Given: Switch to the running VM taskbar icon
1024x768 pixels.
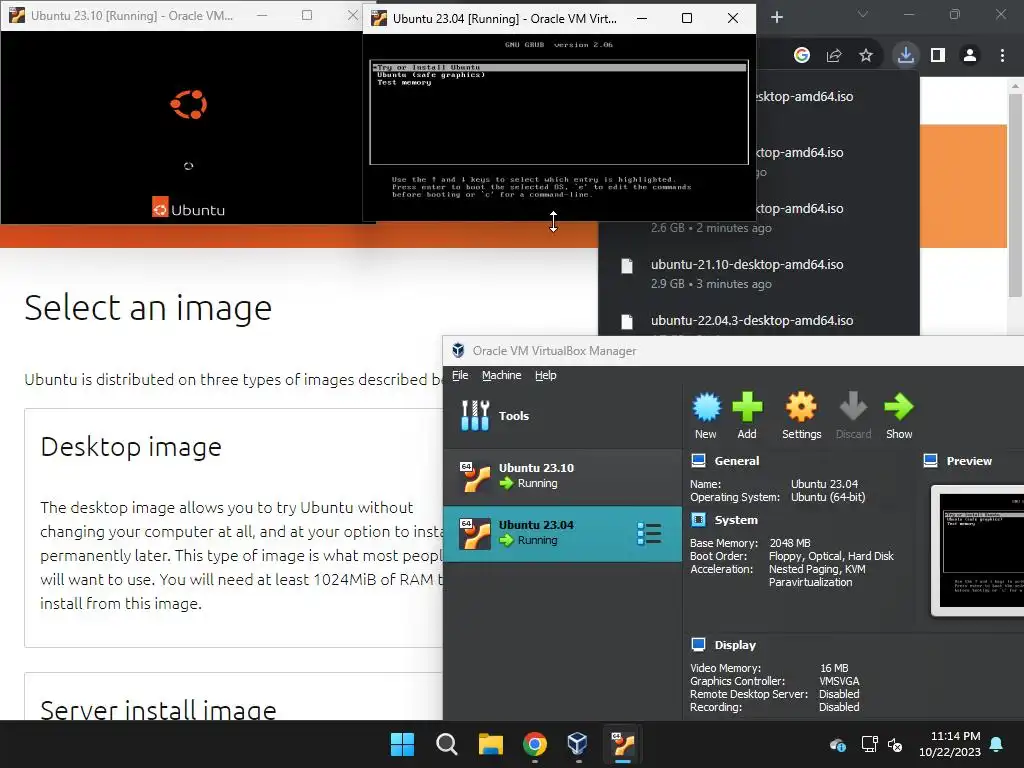Looking at the screenshot, I should pos(622,744).
